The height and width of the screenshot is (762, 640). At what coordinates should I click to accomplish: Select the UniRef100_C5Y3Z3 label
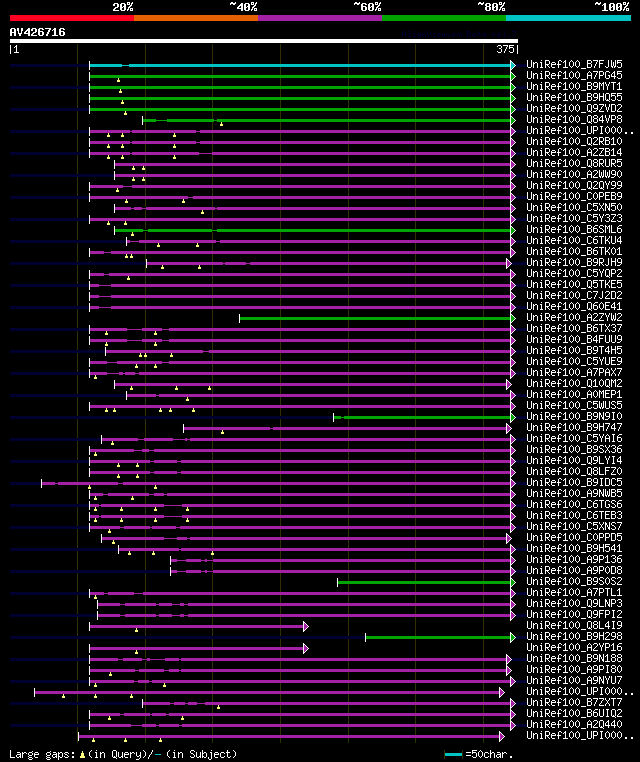574,218
